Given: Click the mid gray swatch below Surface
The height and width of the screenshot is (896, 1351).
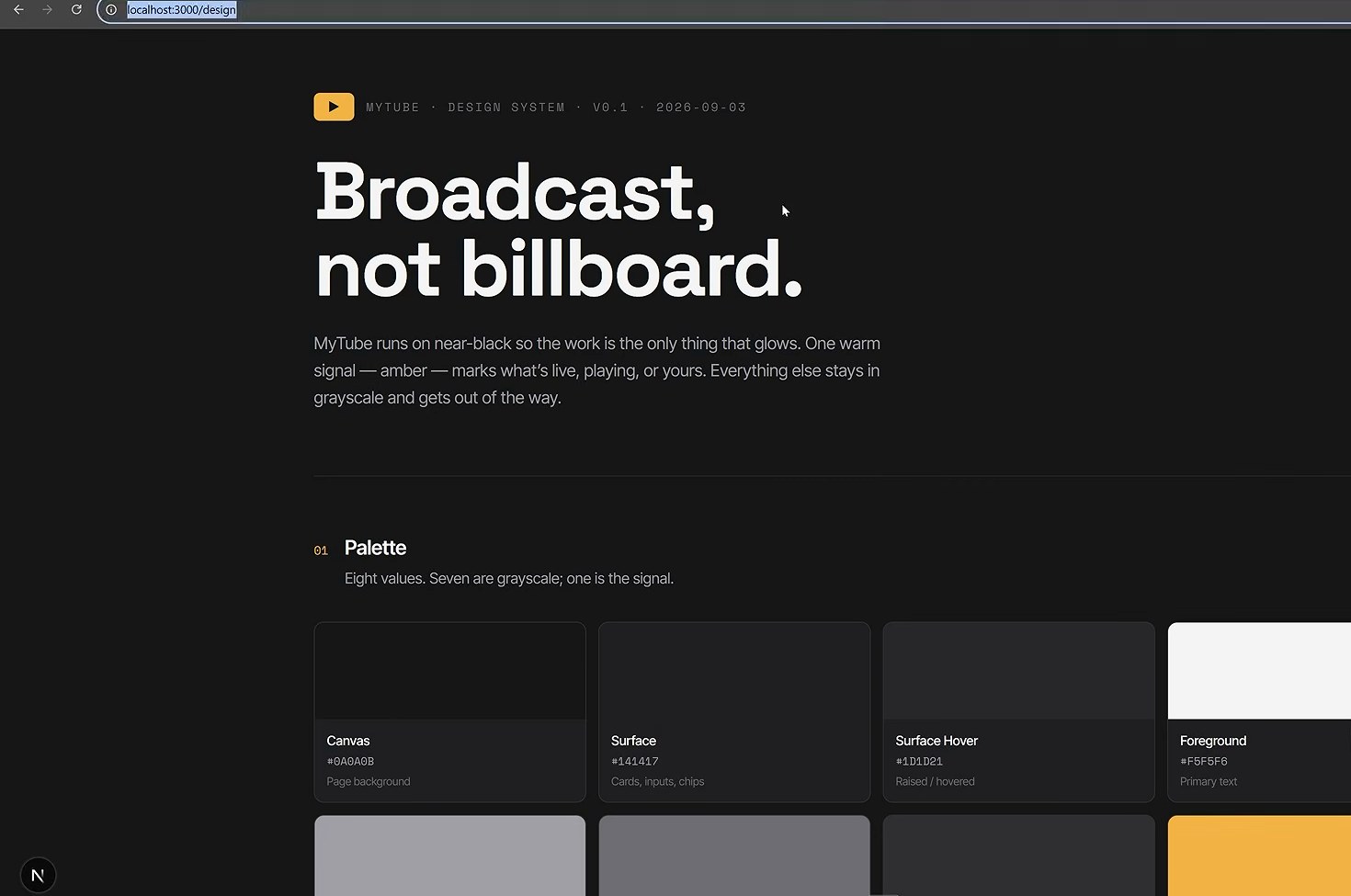Looking at the screenshot, I should click(734, 856).
